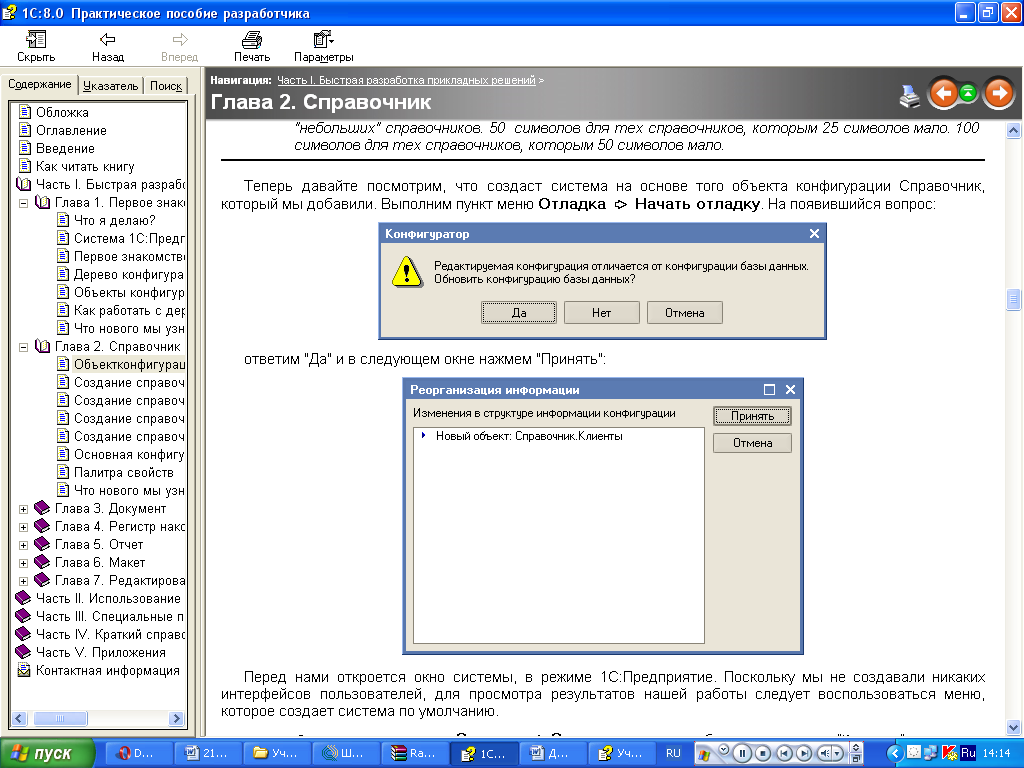Switch to the Указатель tab
Viewport: 1024px width, 768px height.
click(x=110, y=86)
